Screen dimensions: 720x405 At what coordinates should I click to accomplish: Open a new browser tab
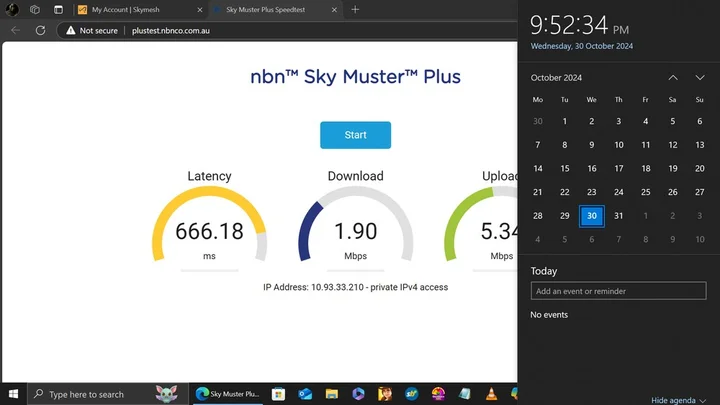pos(355,9)
